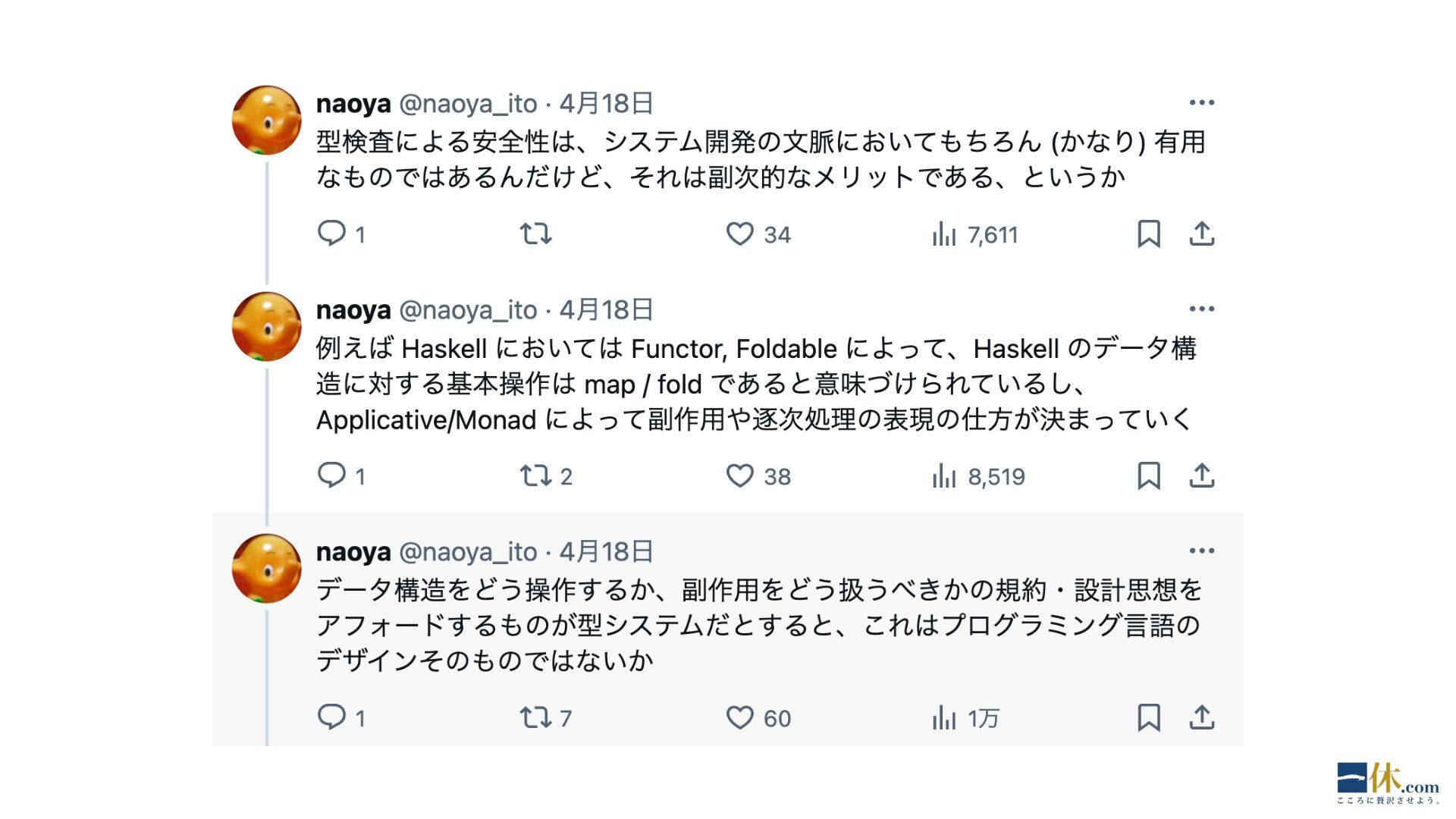Retweet the tweet with 7 retweets
The width and height of the screenshot is (1456, 819).
coord(535,717)
